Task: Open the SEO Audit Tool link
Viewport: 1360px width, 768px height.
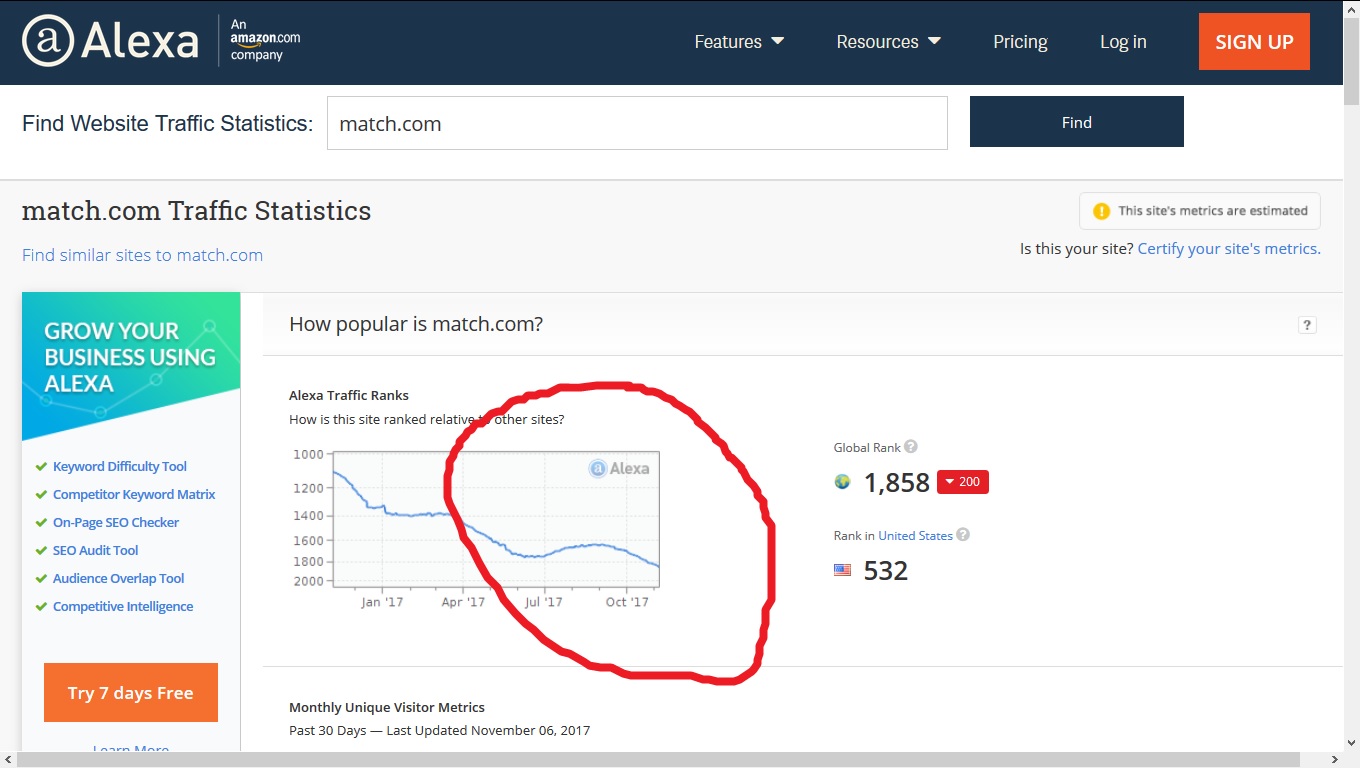Action: click(x=96, y=550)
